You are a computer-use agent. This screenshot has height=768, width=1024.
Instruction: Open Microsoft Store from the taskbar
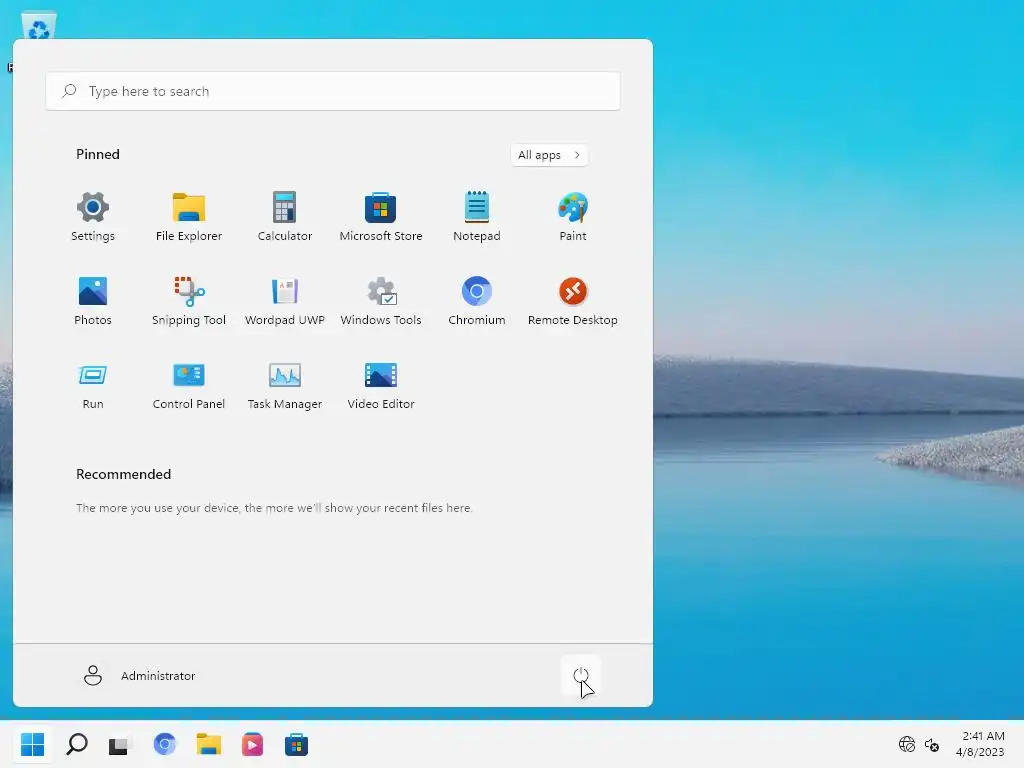coord(296,744)
